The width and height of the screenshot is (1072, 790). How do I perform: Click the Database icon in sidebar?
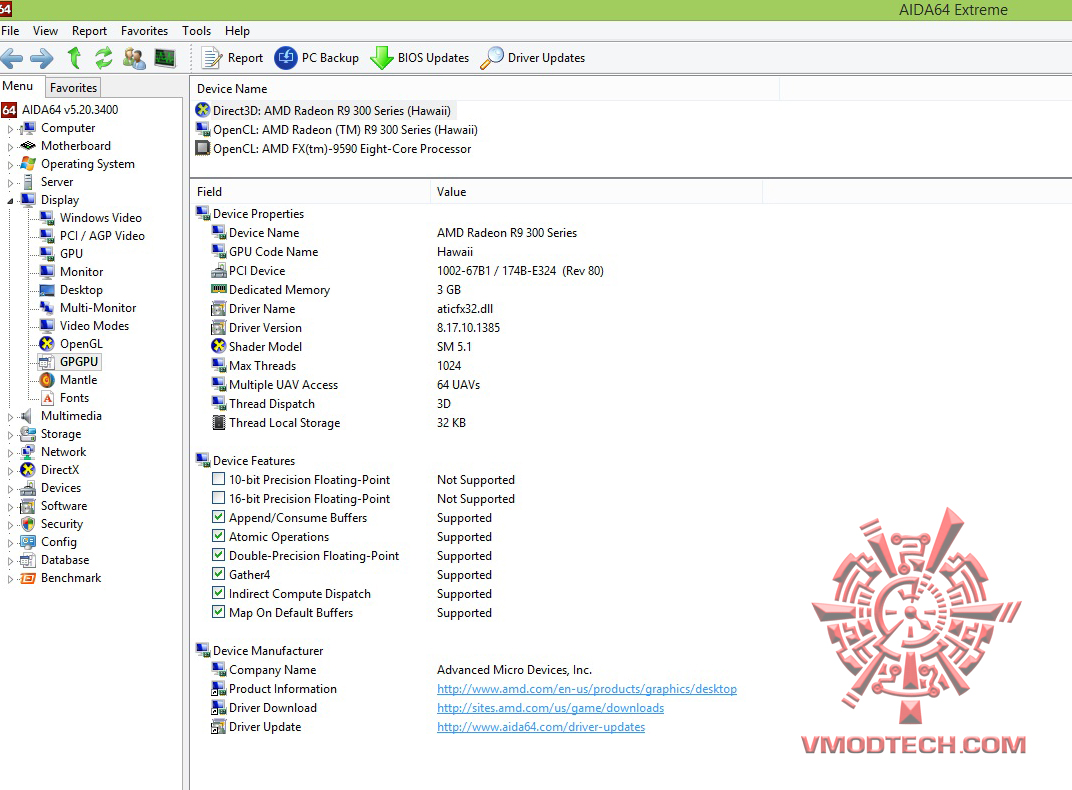(x=27, y=560)
